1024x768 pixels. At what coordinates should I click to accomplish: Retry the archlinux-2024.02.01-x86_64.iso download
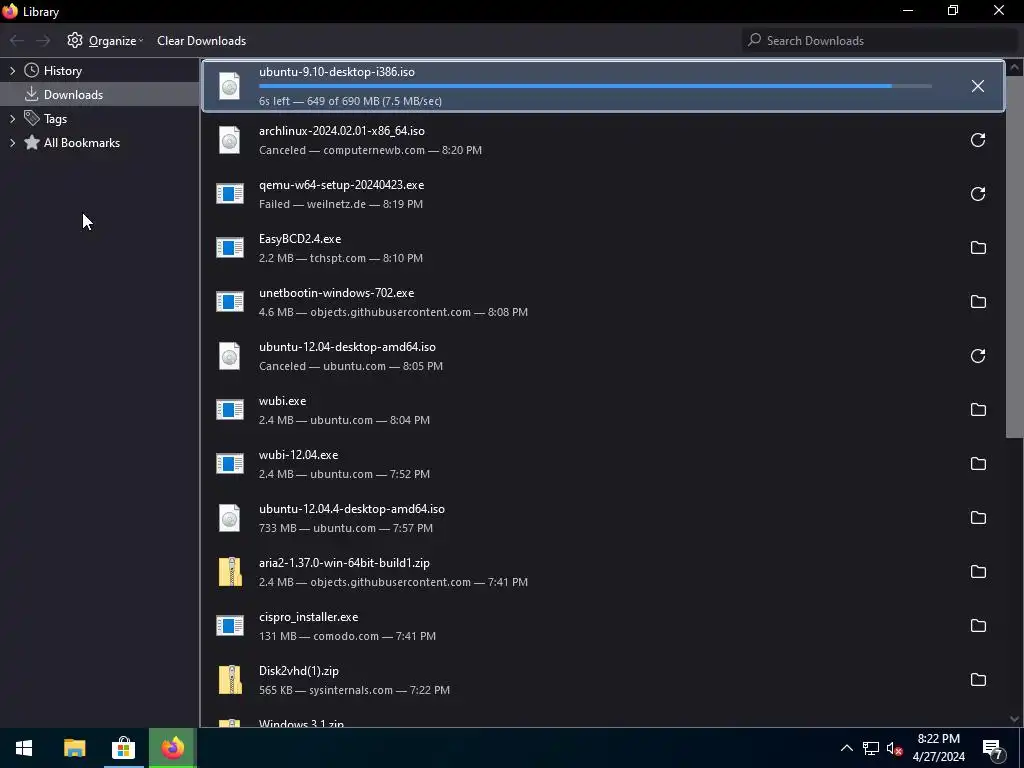[977, 140]
